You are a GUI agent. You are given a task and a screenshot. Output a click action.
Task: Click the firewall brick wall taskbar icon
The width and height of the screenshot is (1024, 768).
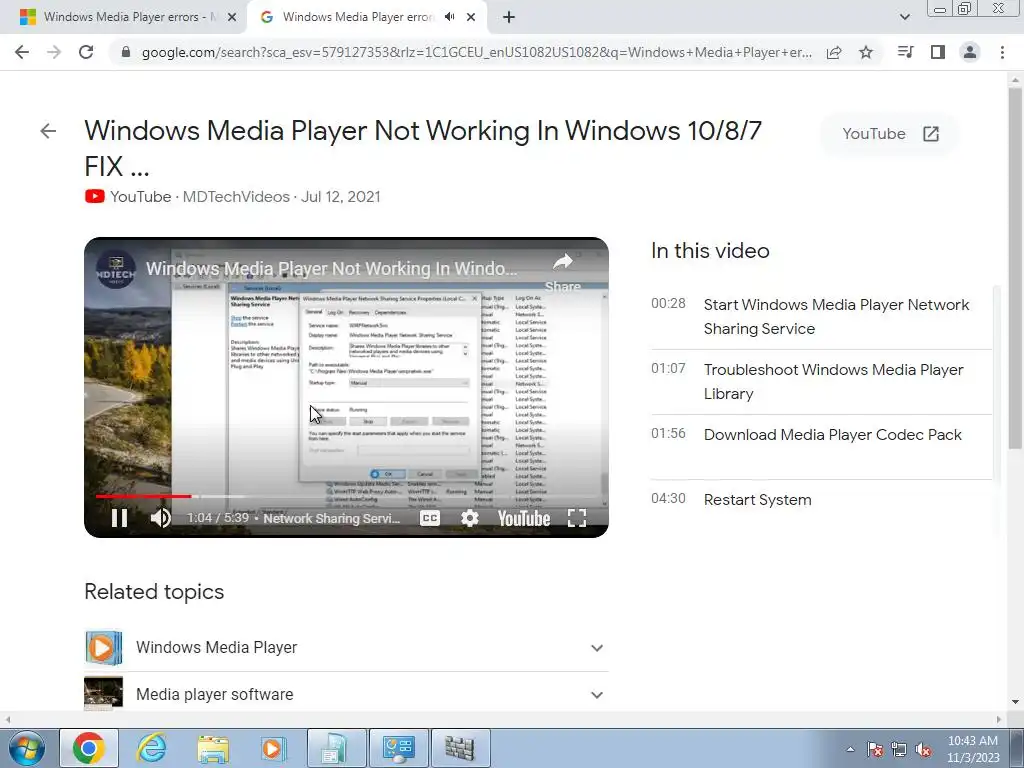pyautogui.click(x=460, y=748)
